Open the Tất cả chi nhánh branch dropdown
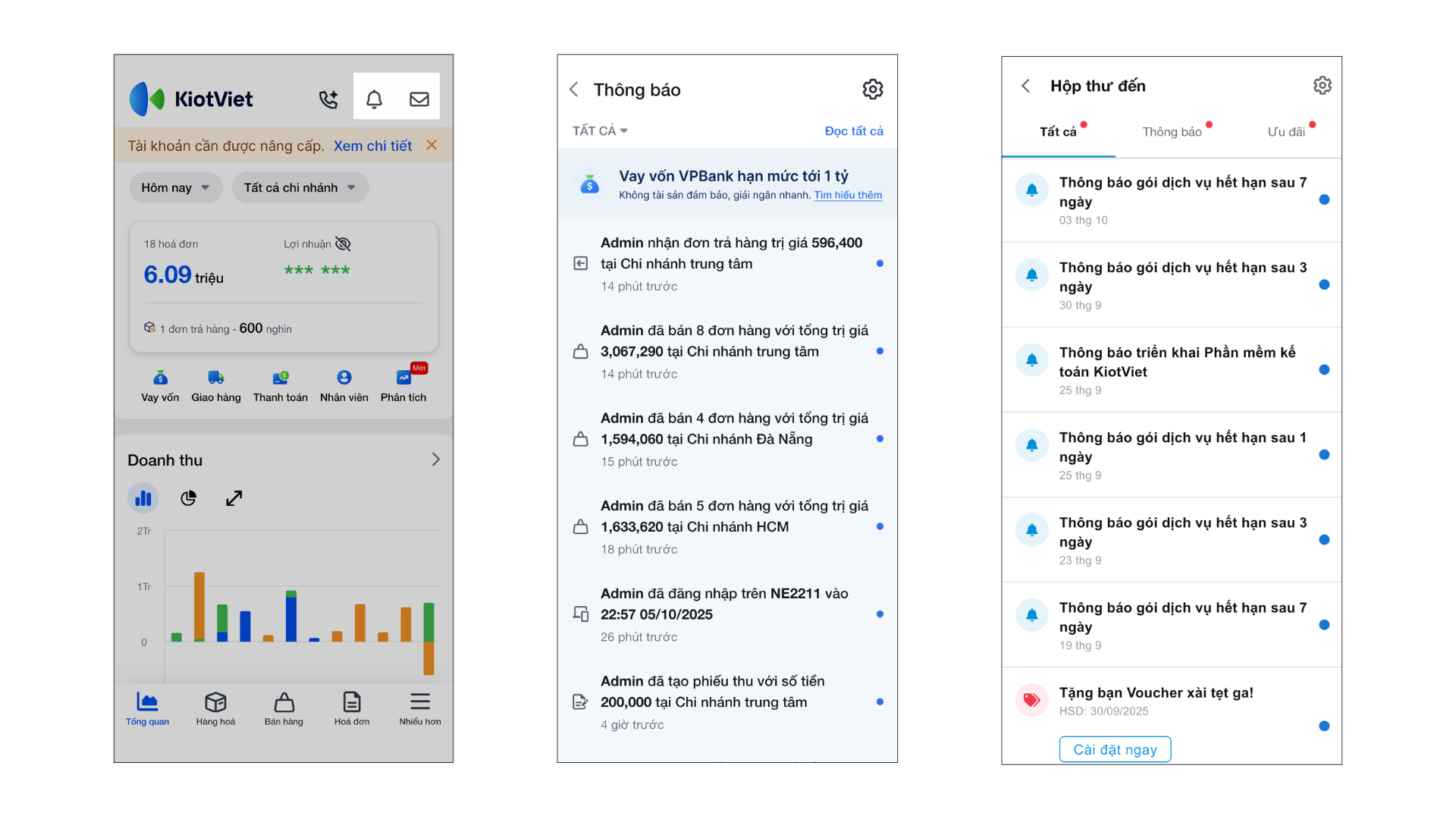 300,188
